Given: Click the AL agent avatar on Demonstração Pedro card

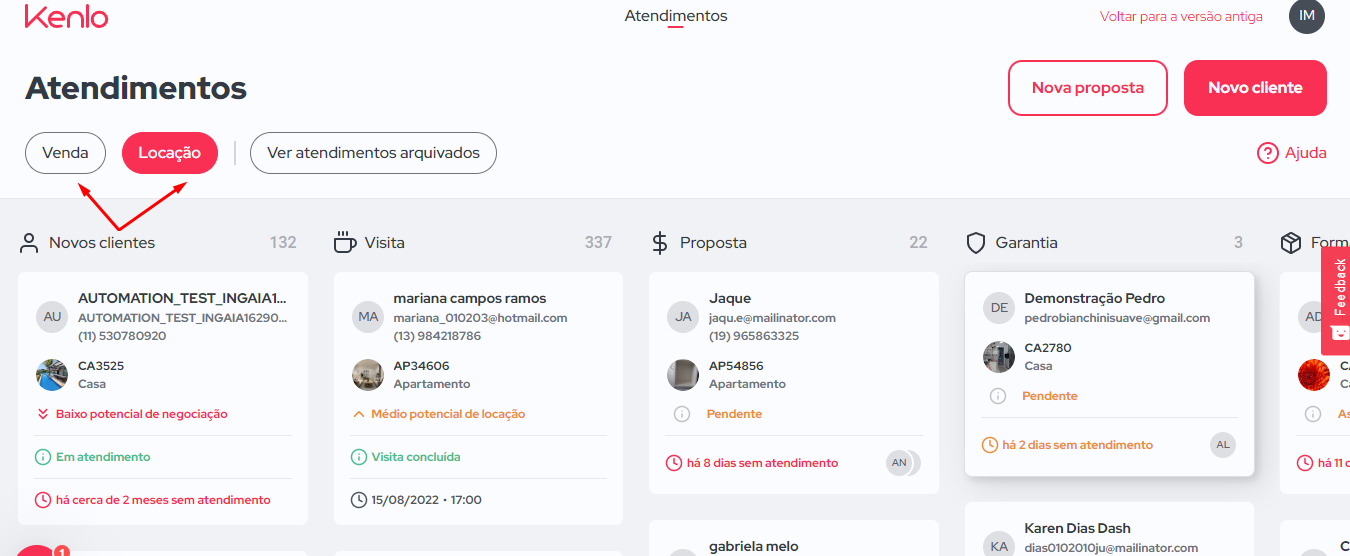Looking at the screenshot, I should (1222, 445).
